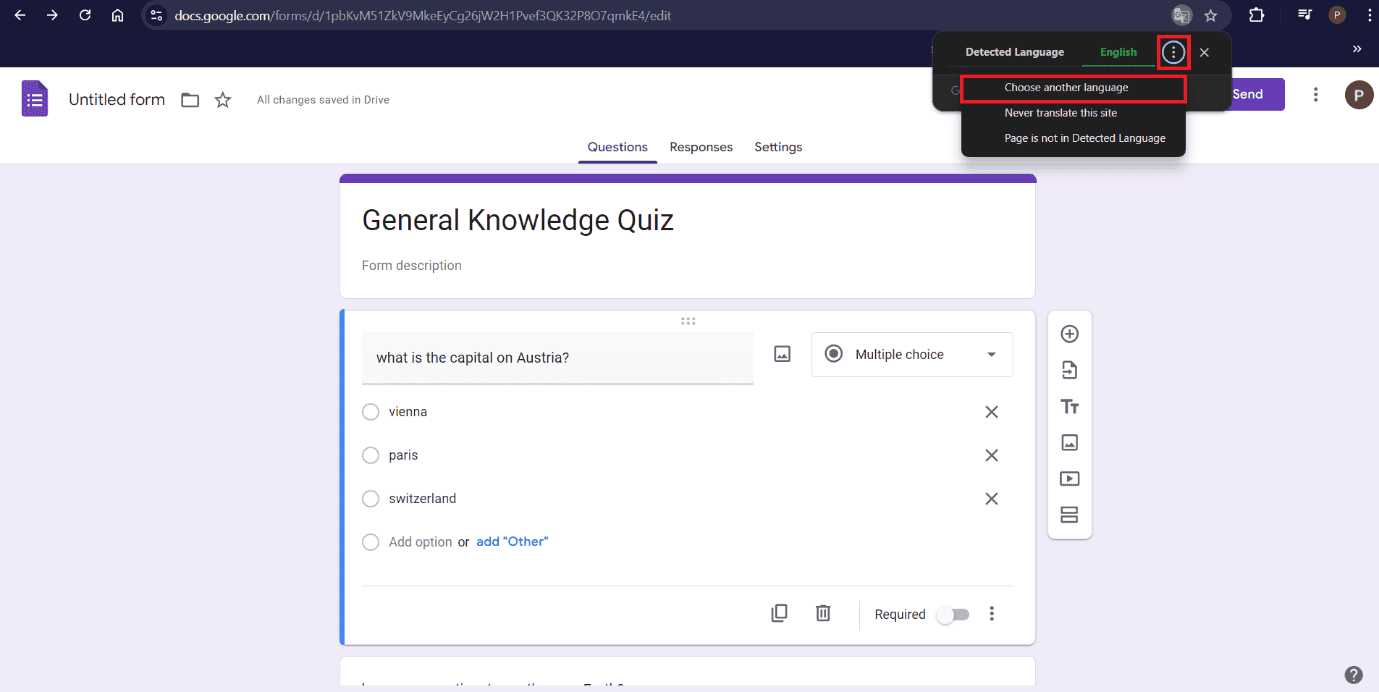The width and height of the screenshot is (1379, 692).
Task: Show hidden bookmarks chevron
Action: point(1357,49)
